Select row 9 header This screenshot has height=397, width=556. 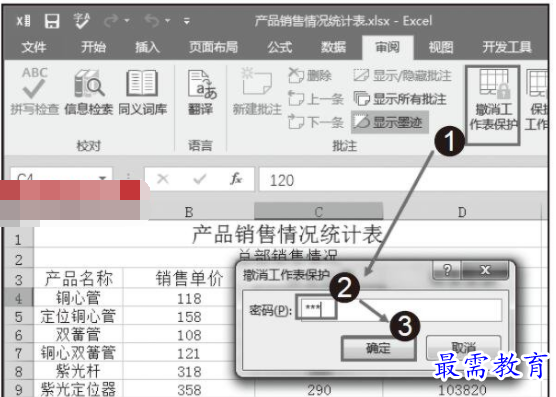click(x=18, y=389)
